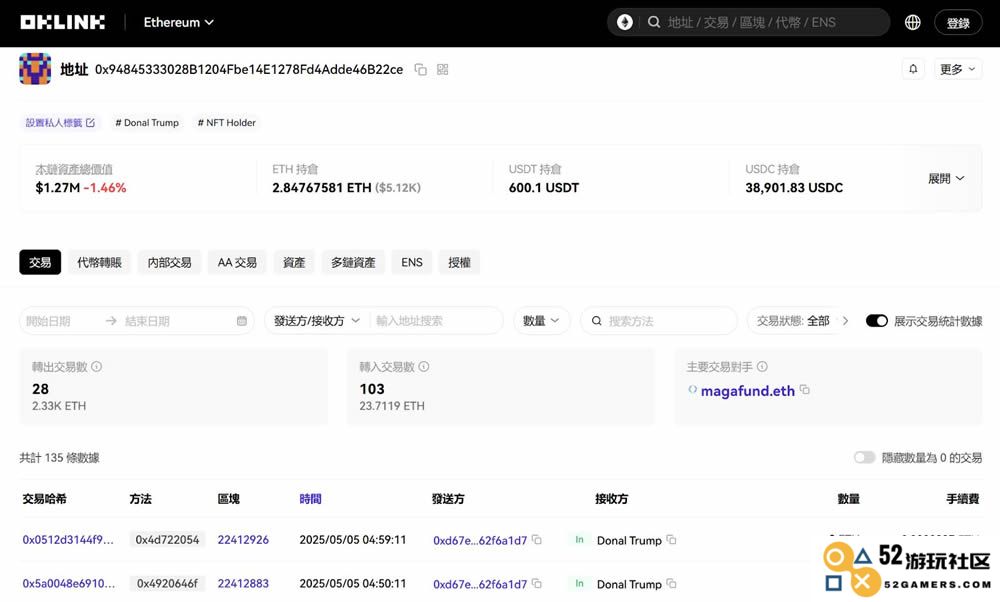Click info icon next to 主要交易對手

click(762, 367)
